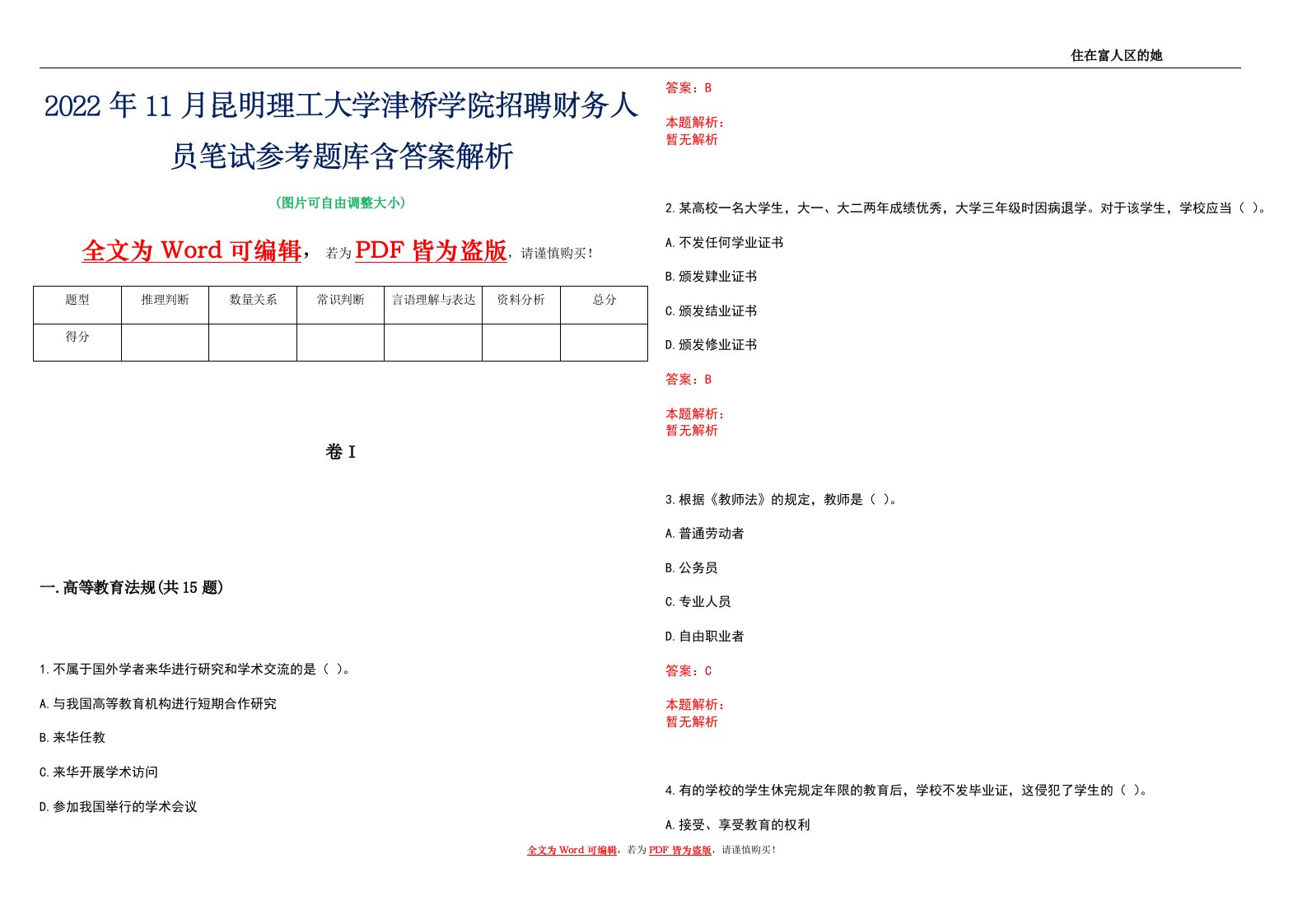Click question 3 about 《教师法》
The image size is (1307, 924).
point(782,500)
